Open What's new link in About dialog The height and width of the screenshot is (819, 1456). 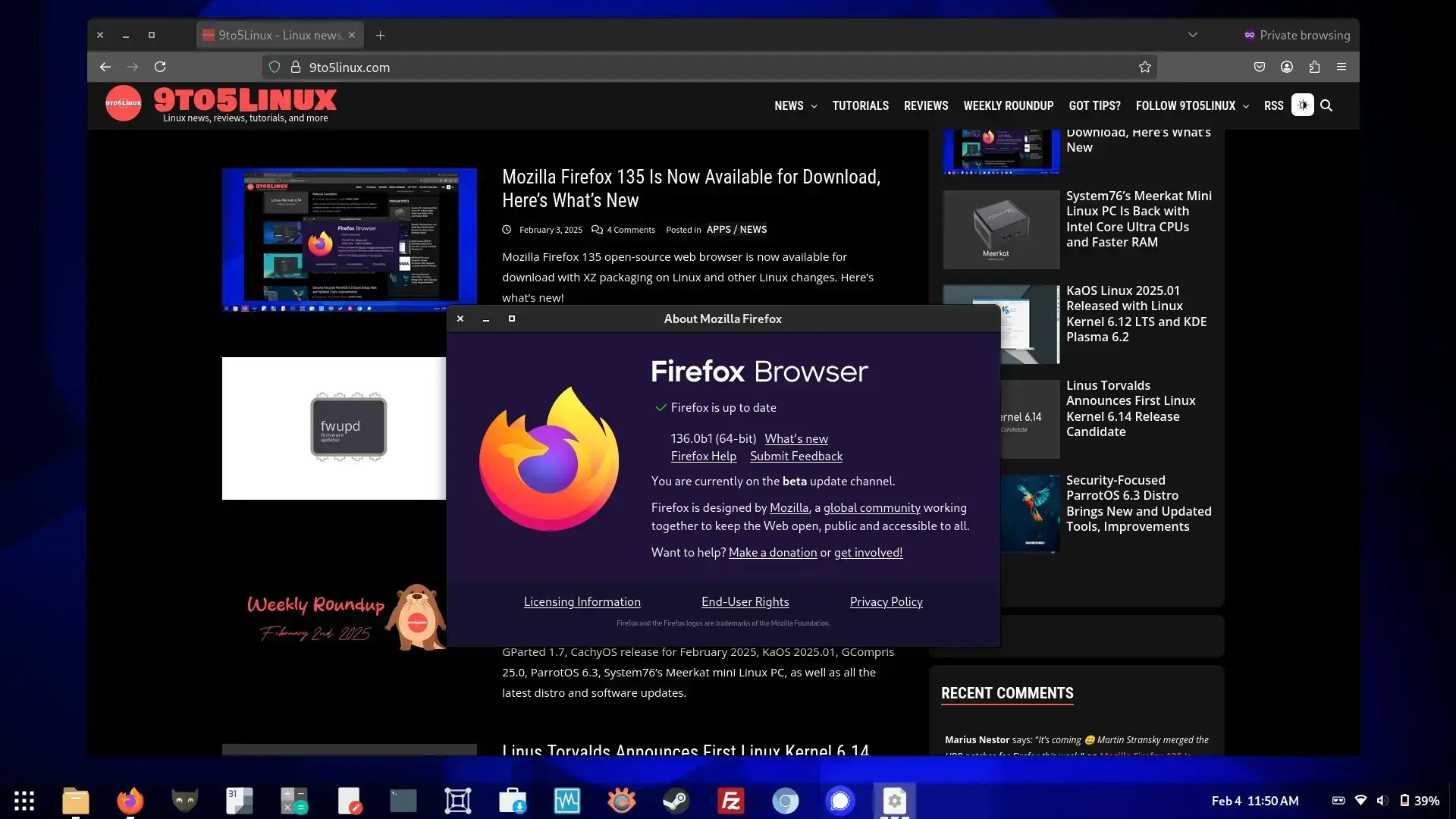coord(796,438)
